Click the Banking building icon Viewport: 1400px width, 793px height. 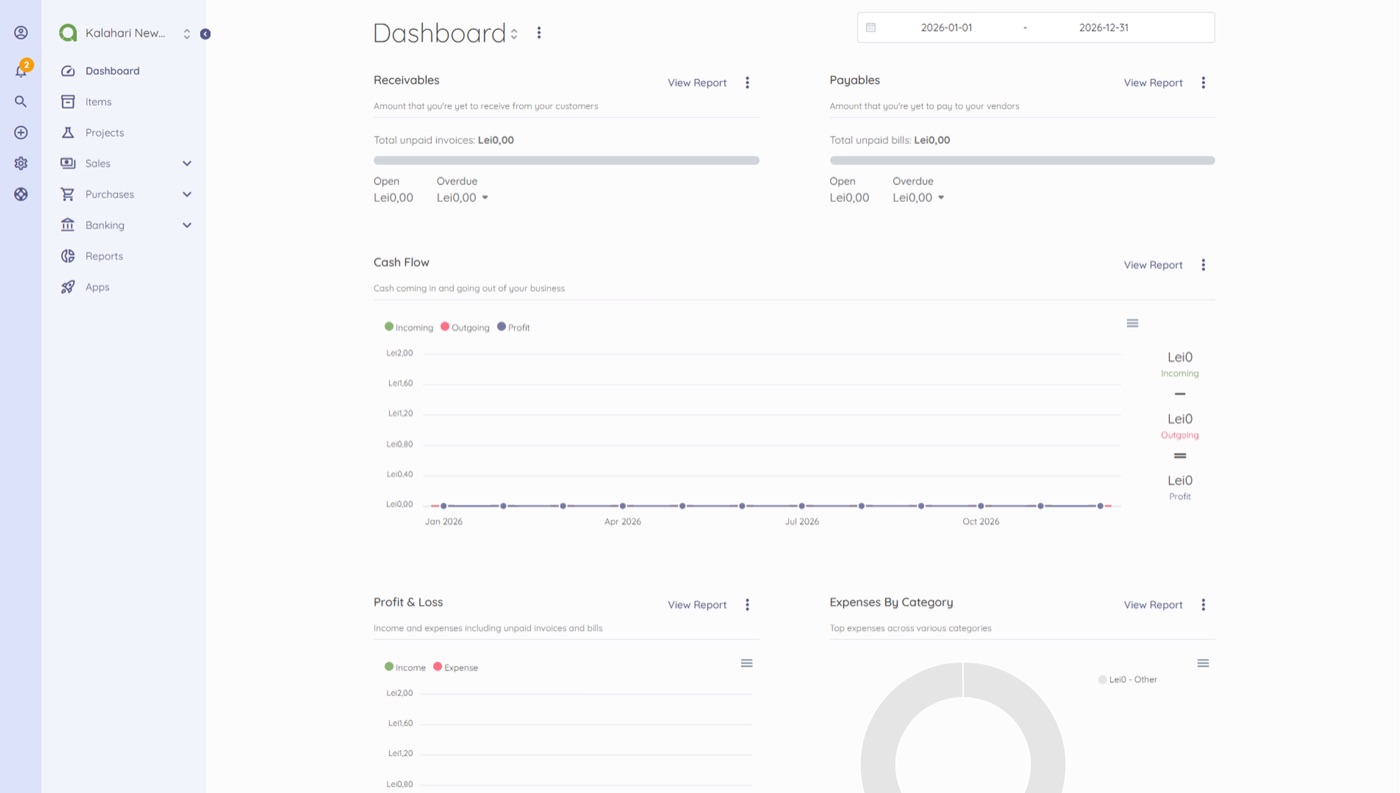(x=68, y=225)
